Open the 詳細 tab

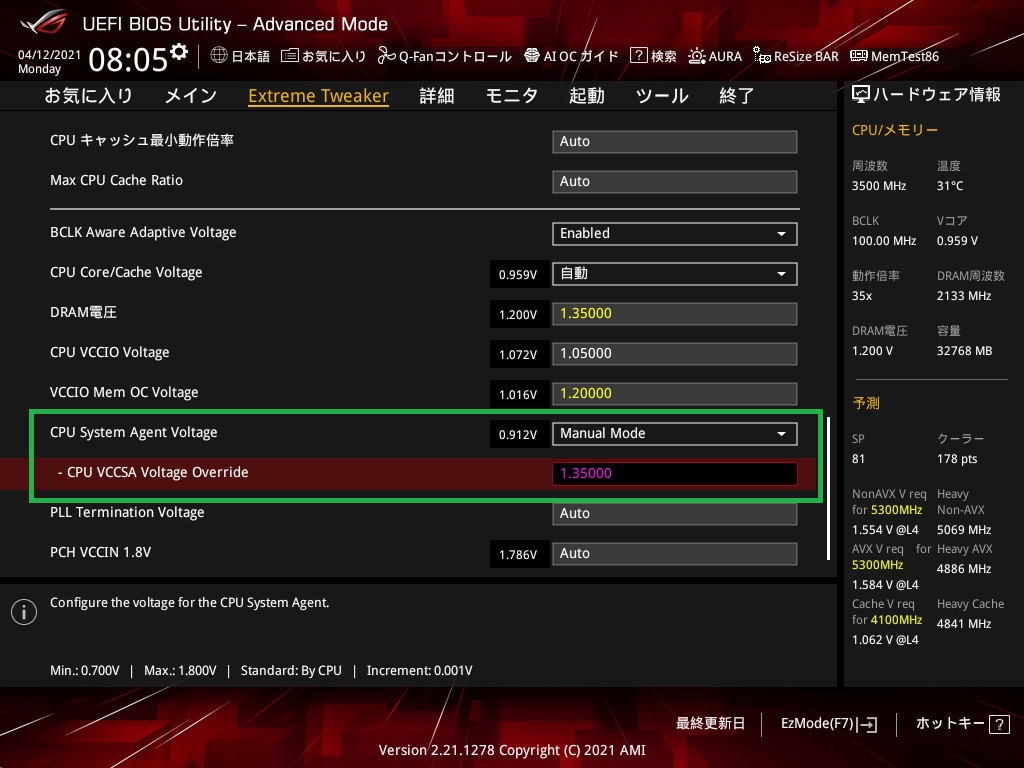tap(437, 96)
